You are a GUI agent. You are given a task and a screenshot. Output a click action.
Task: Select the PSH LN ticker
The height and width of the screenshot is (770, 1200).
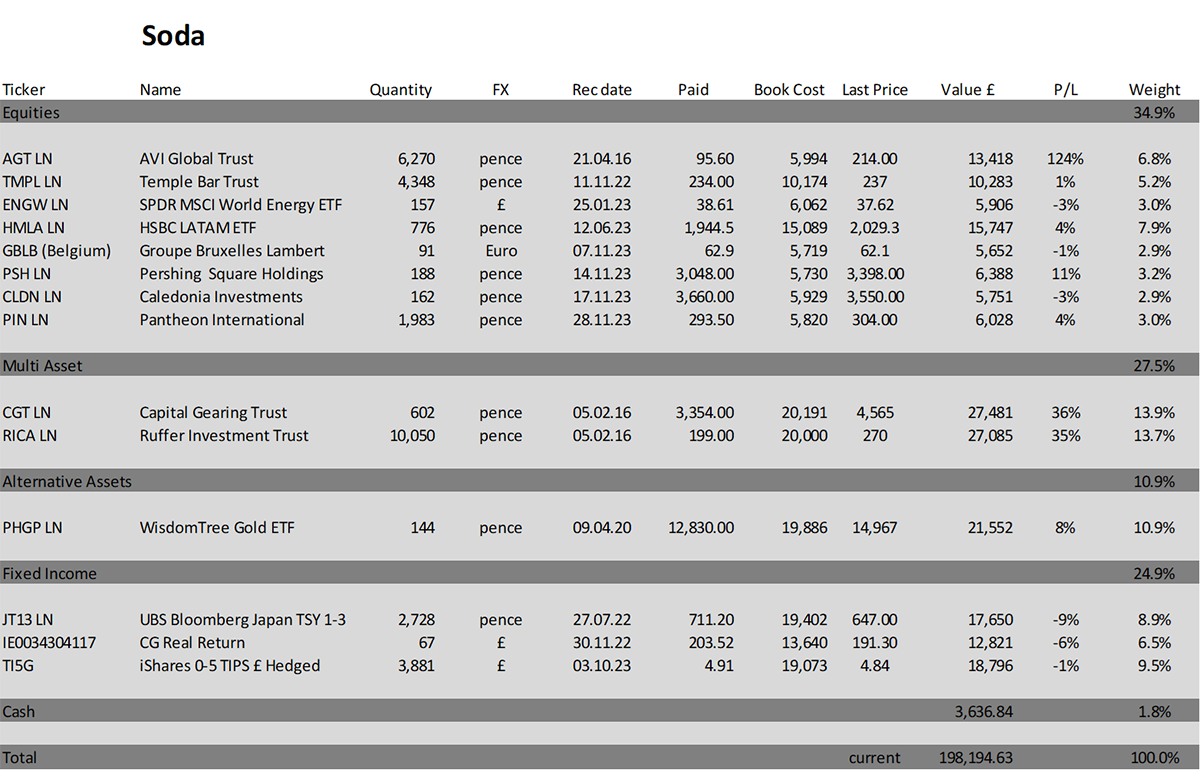point(28,273)
